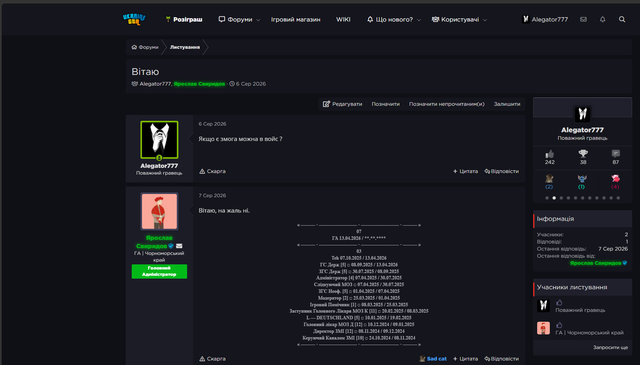Click the home icon in breadcrumb Форуми
This screenshot has width=640, height=365.
(134, 47)
